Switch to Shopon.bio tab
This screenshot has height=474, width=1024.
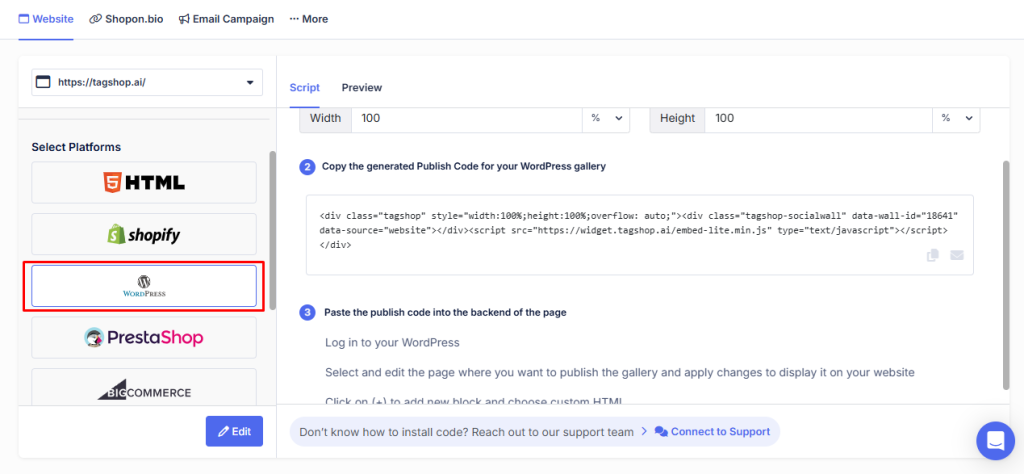click(x=126, y=19)
